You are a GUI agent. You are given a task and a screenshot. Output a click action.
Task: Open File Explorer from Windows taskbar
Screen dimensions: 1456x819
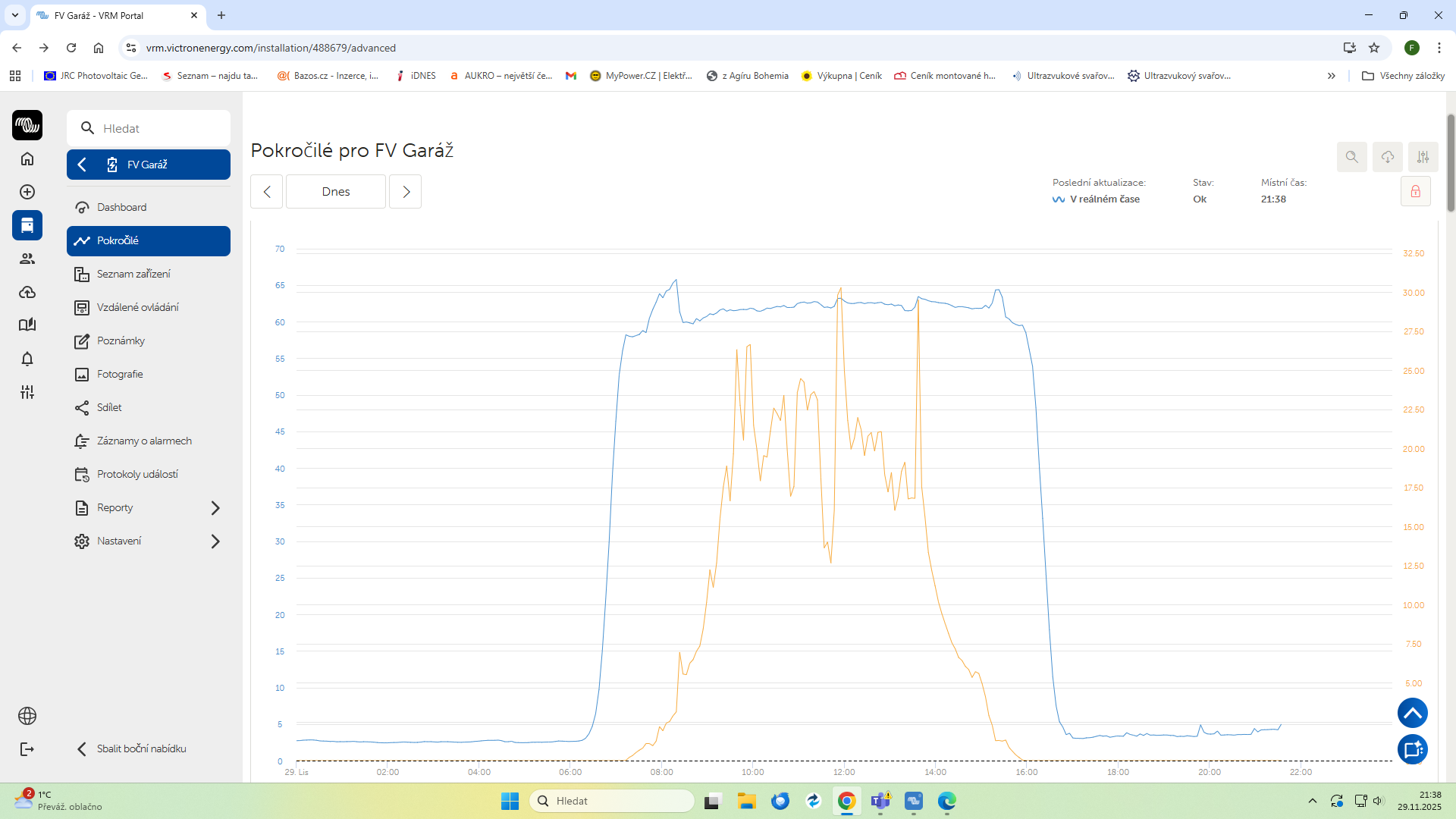click(746, 801)
